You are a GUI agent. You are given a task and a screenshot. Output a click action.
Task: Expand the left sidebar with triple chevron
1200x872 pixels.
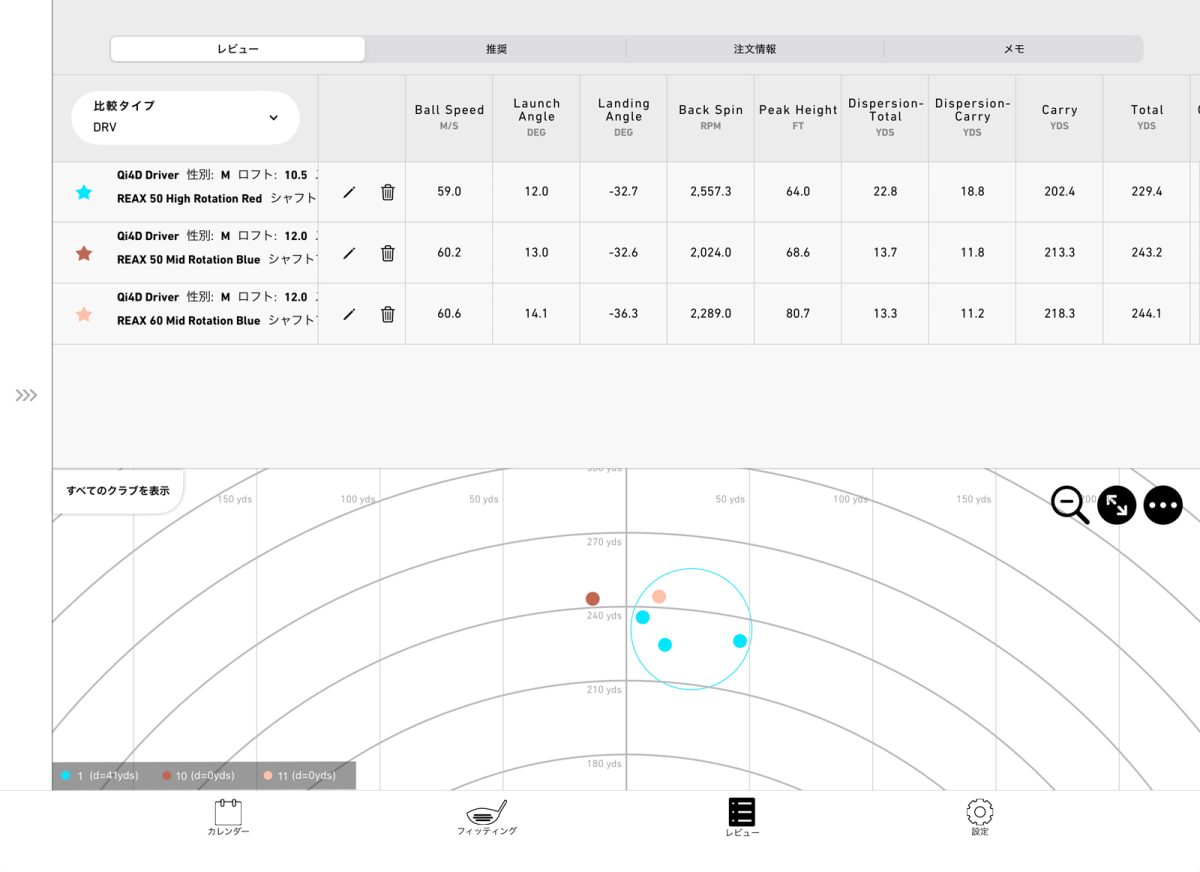click(x=26, y=396)
